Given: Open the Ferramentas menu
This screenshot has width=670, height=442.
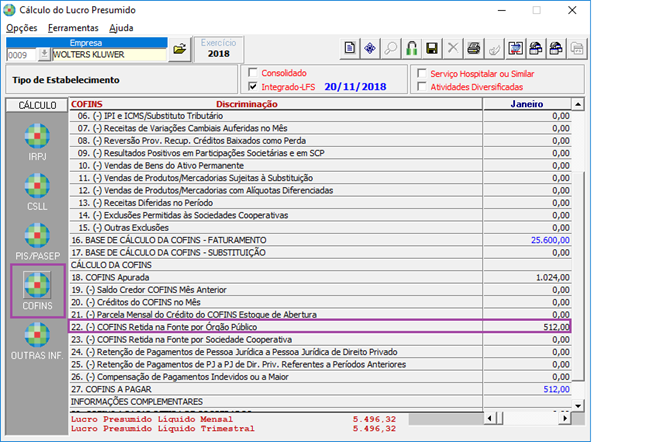Looking at the screenshot, I should tap(73, 28).
